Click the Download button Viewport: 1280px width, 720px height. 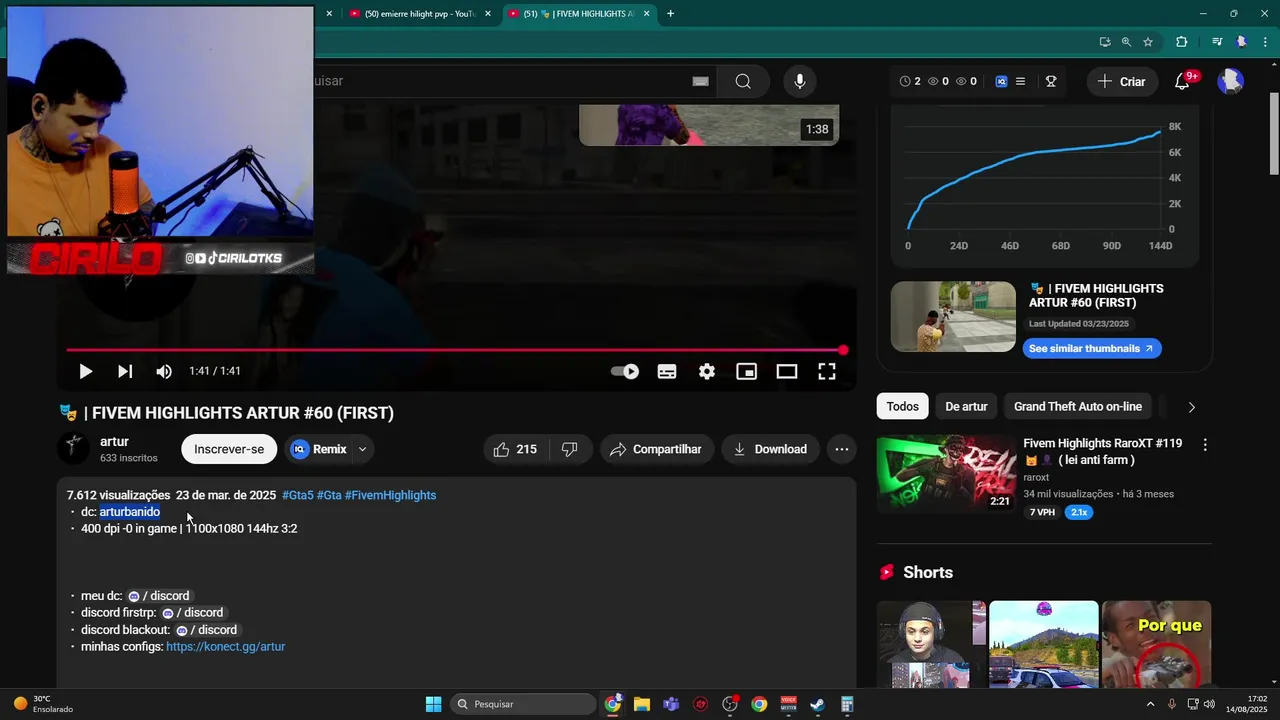point(770,449)
